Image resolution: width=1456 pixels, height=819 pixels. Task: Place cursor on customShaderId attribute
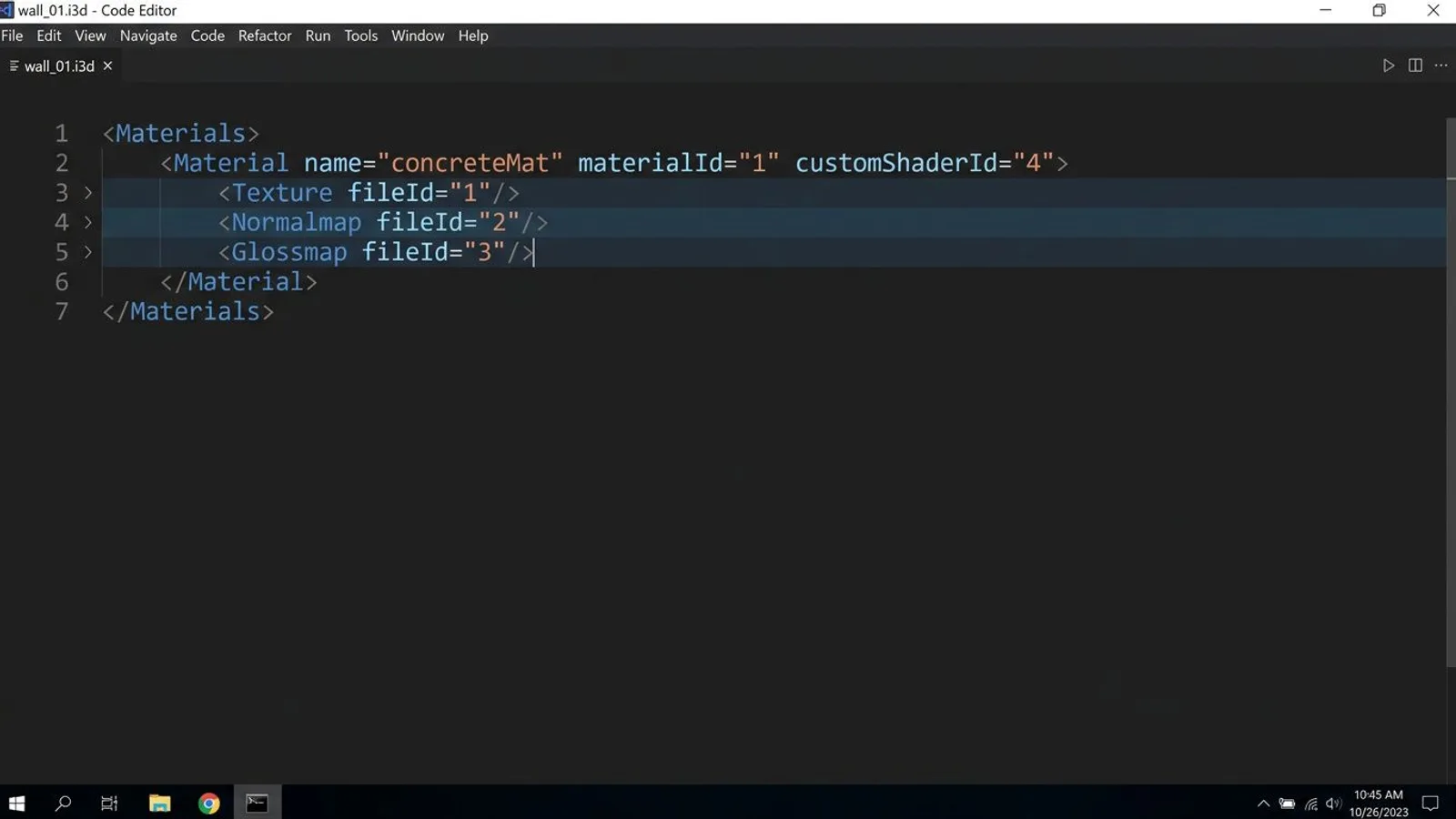click(896, 163)
